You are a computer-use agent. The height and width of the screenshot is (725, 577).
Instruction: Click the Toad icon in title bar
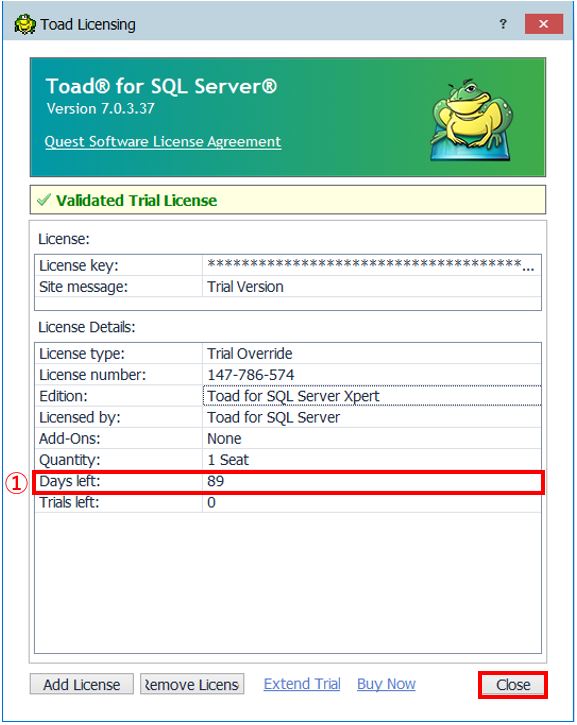(x=25, y=25)
